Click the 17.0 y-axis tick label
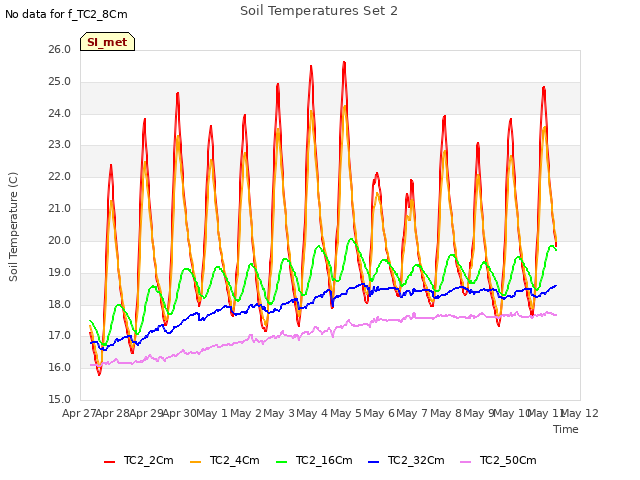 point(60,336)
